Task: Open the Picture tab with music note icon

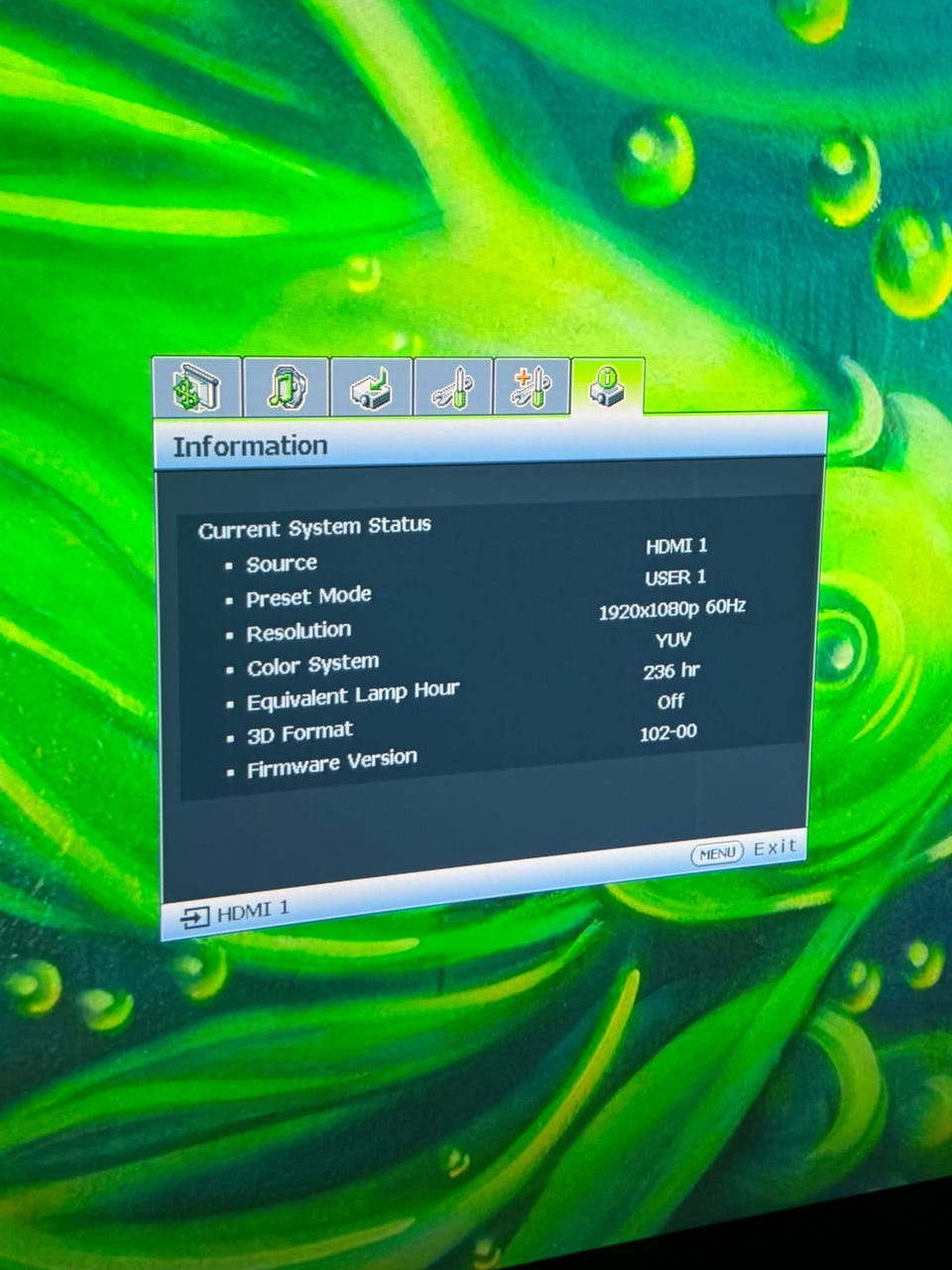Action: pos(286,387)
